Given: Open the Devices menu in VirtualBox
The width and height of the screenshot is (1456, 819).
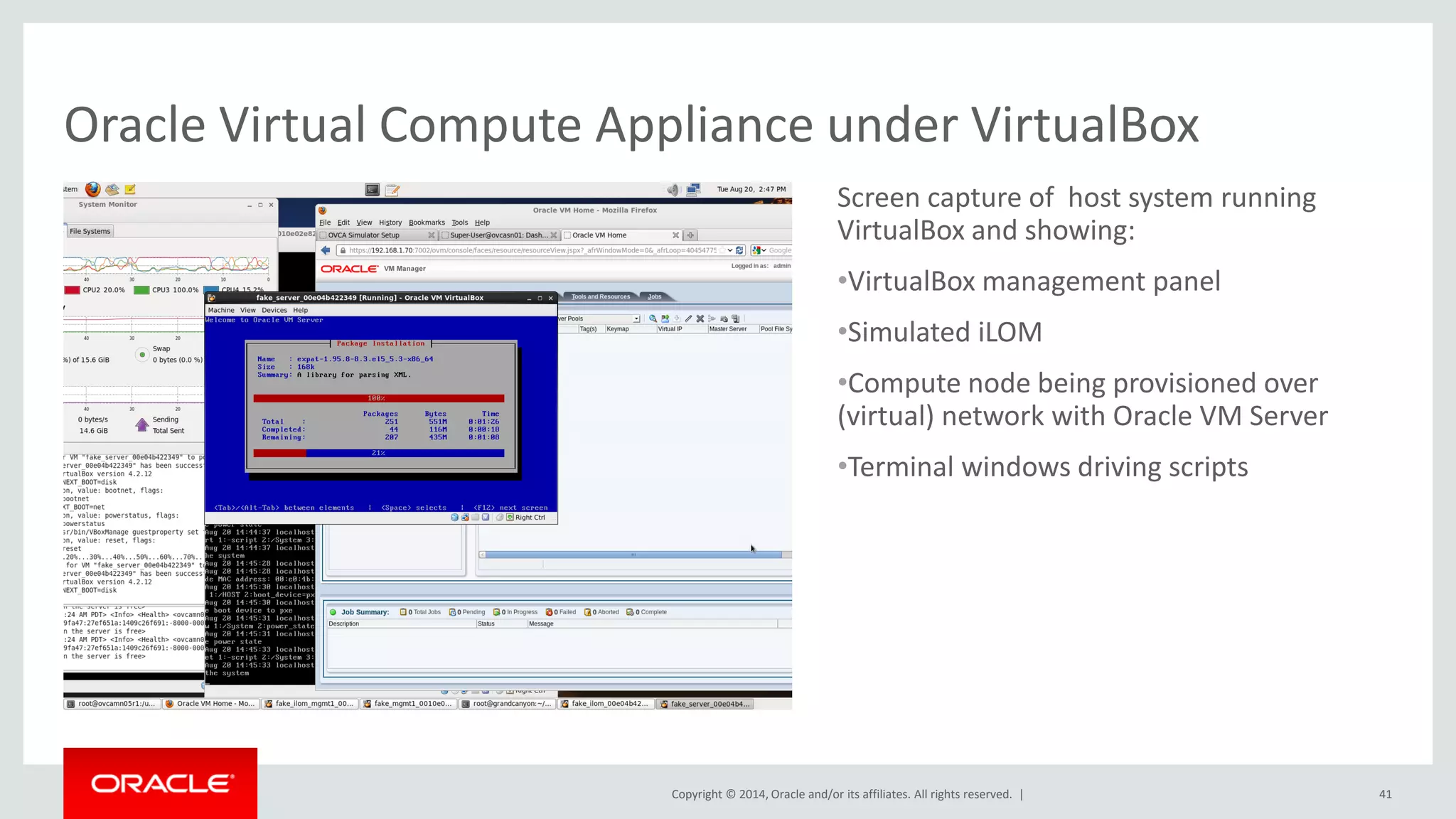Looking at the screenshot, I should point(274,310).
